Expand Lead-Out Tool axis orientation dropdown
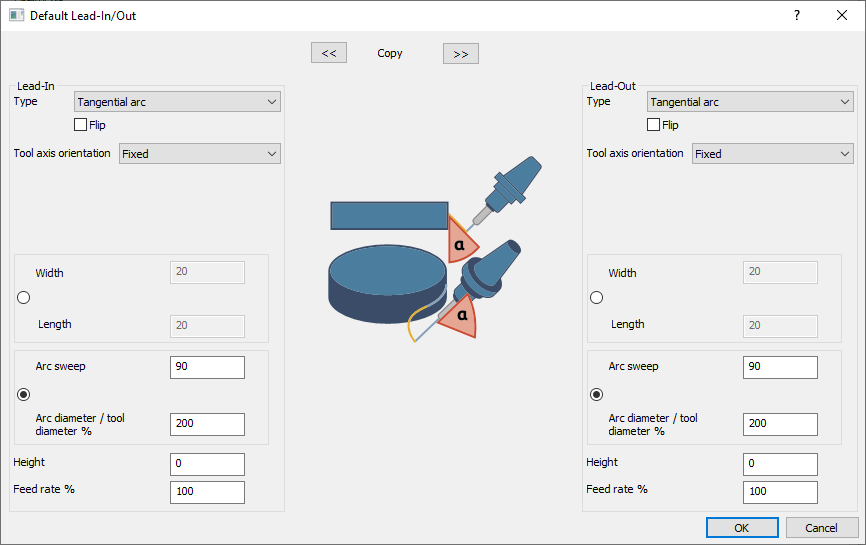 772,153
